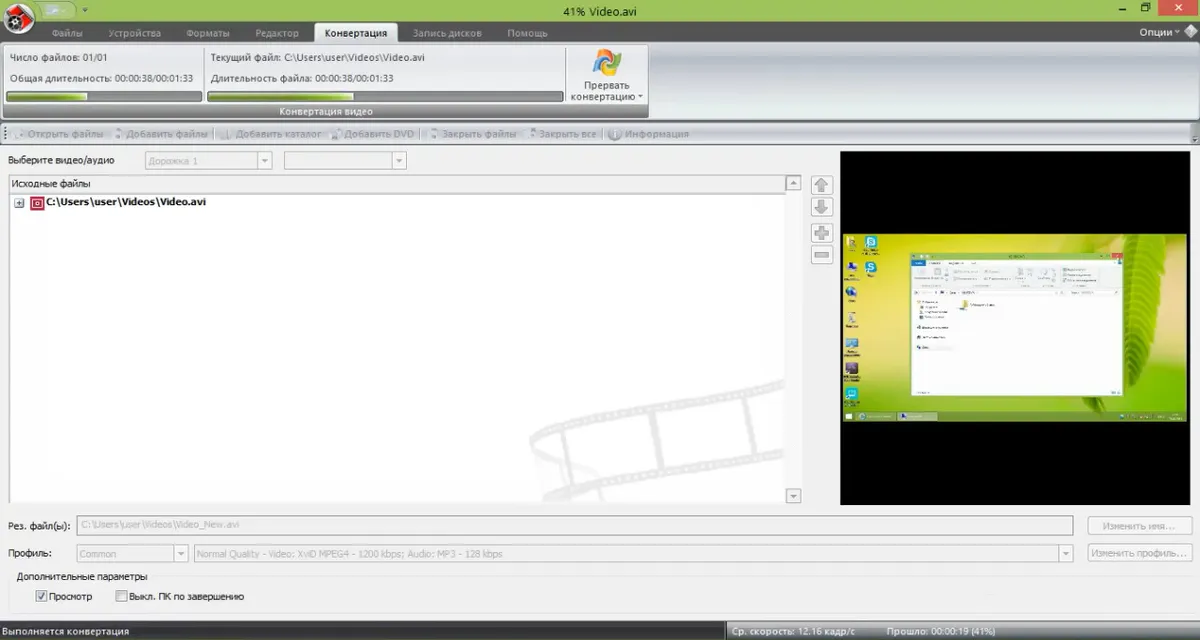Click the Прервать конвертацию icon

(607, 64)
